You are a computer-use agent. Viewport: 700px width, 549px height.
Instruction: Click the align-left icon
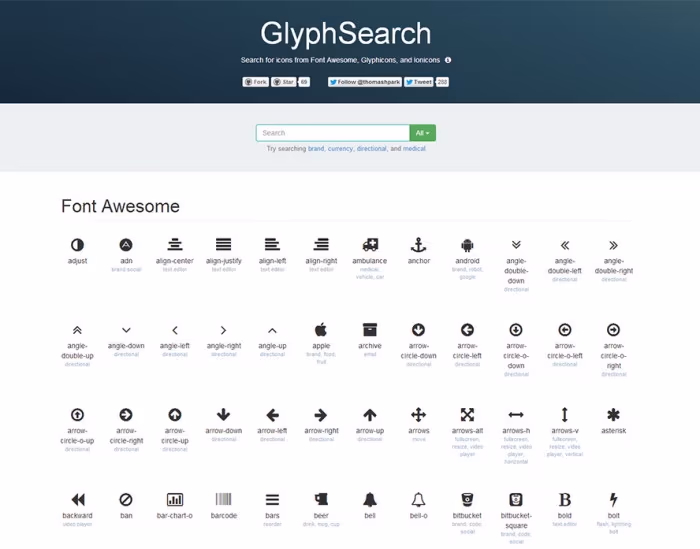tap(272, 245)
